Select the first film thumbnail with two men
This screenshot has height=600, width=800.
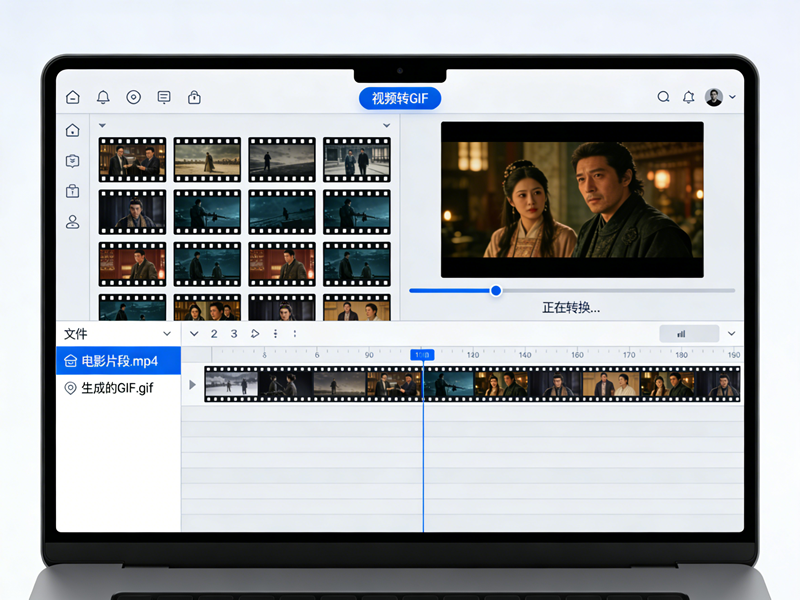pos(132,160)
